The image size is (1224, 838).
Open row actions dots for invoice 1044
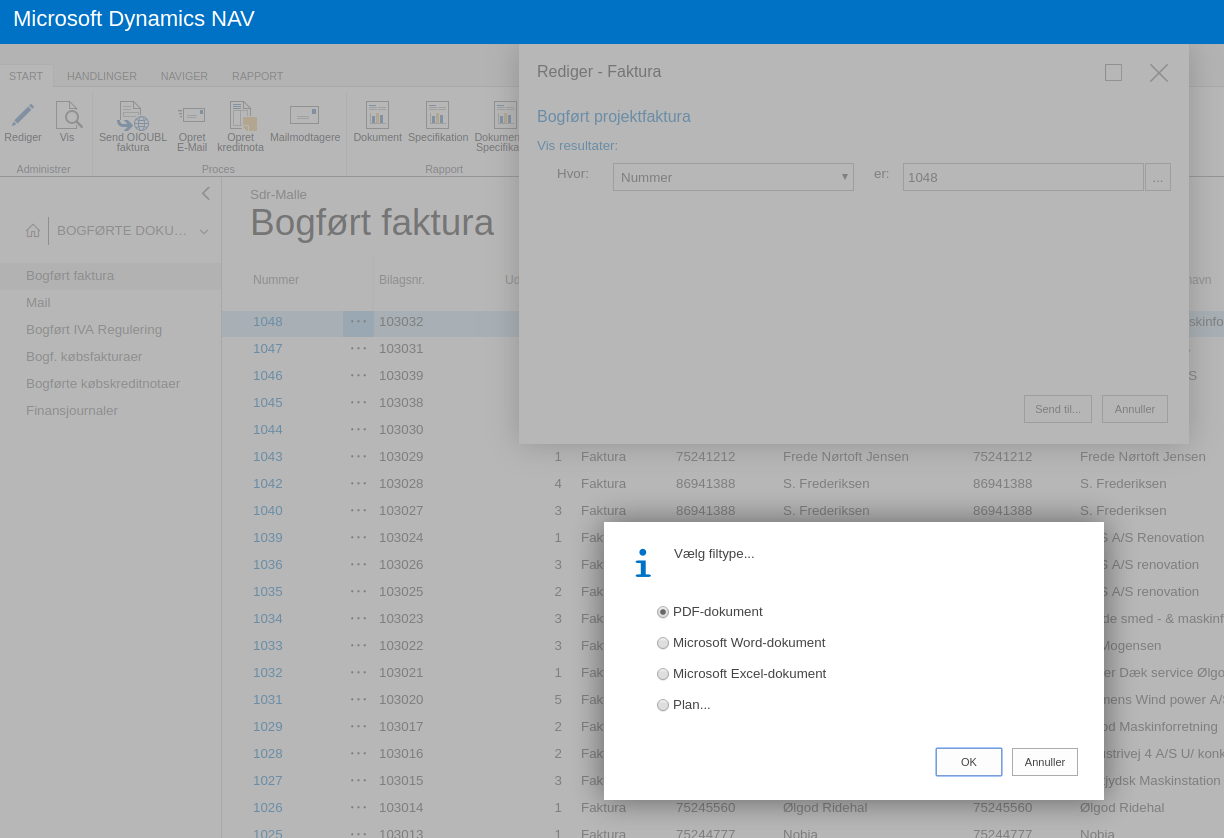pyautogui.click(x=358, y=429)
